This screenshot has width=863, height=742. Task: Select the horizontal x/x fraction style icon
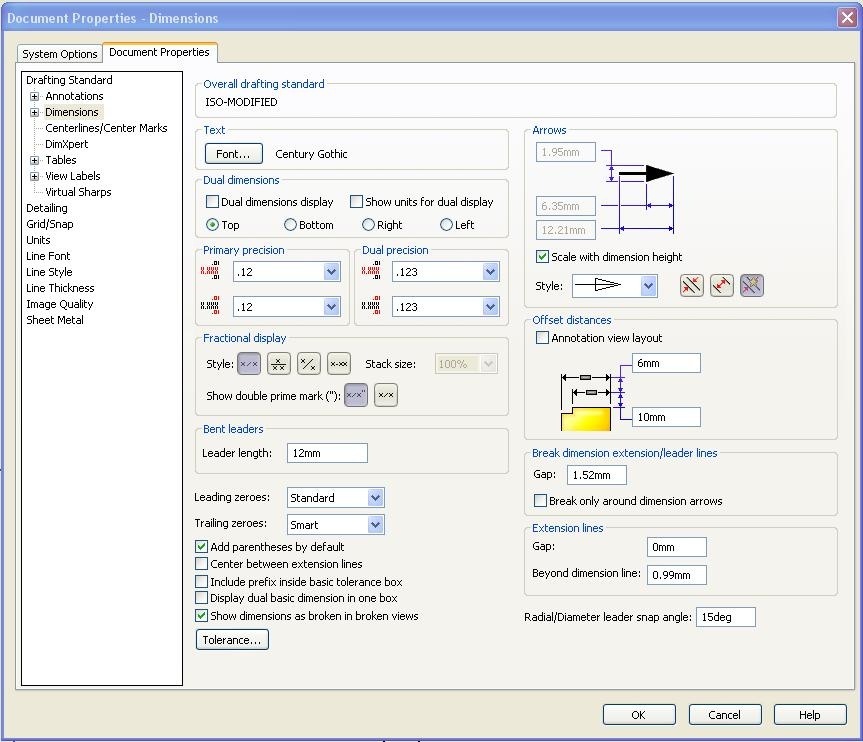coord(249,365)
